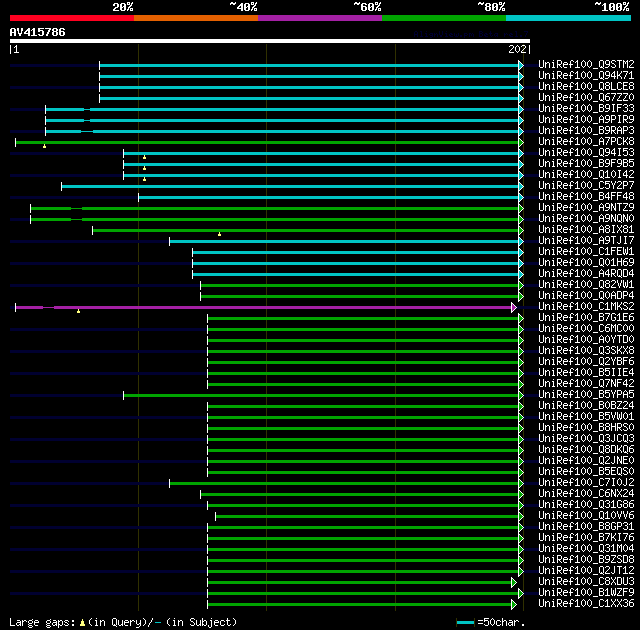Viewport: 640px width, 630px height.
Task: Click UniRef100_Q0ADP4 label
Action: coord(586,296)
